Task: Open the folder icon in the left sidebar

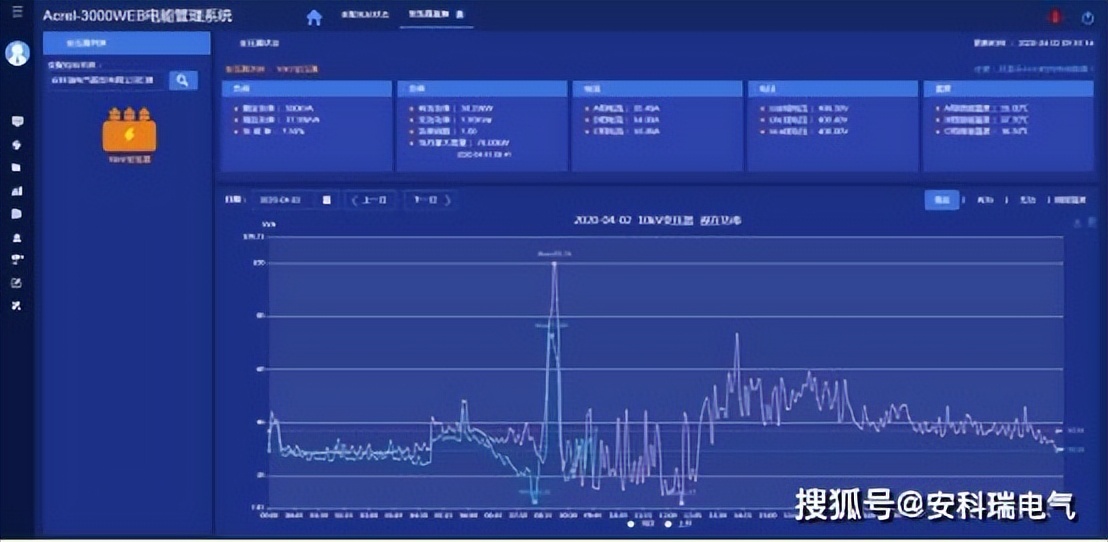Action: (x=17, y=168)
